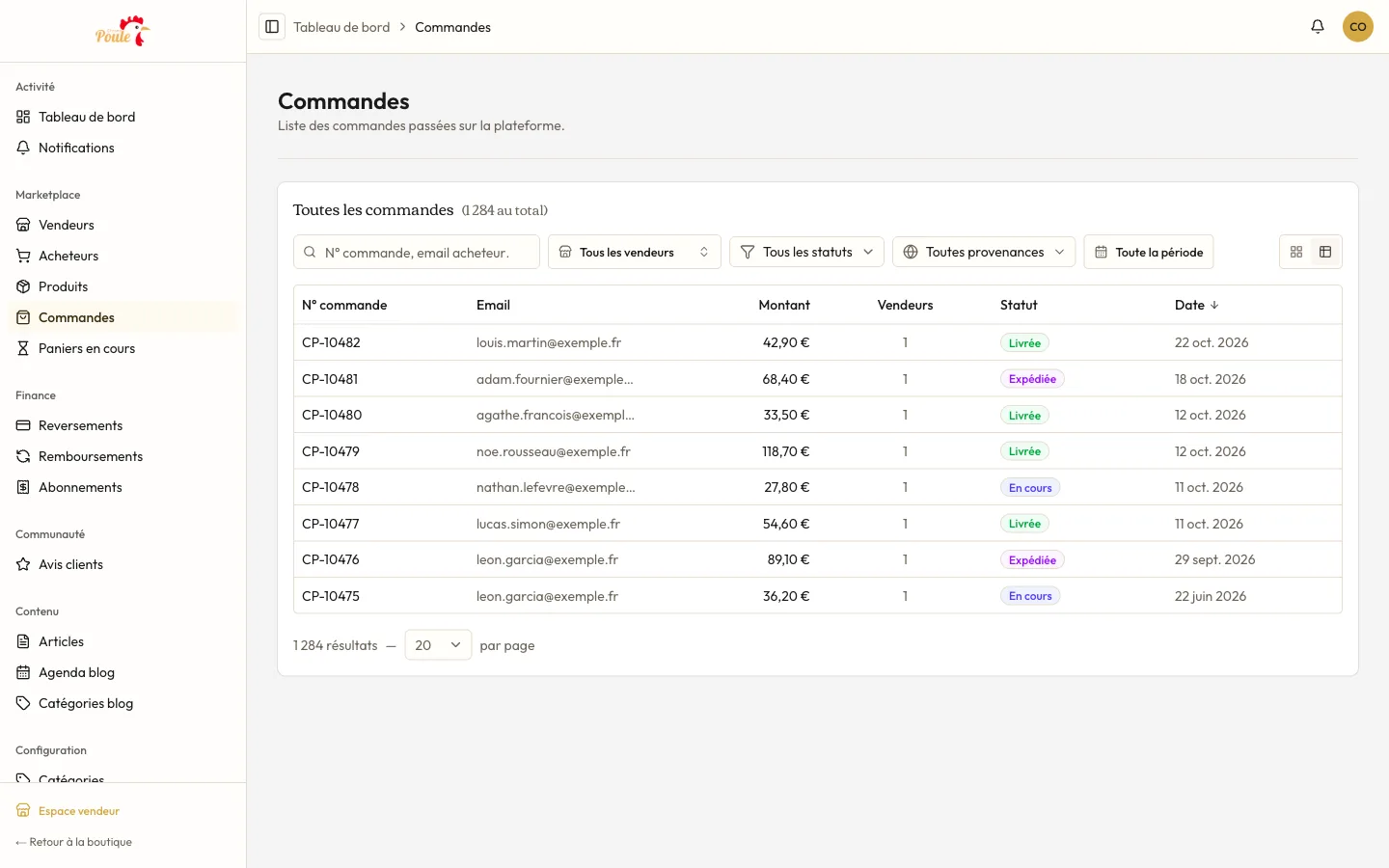Screen dimensions: 1389x868
Task: Open the Toute la période date picker
Action: [x=1149, y=252]
